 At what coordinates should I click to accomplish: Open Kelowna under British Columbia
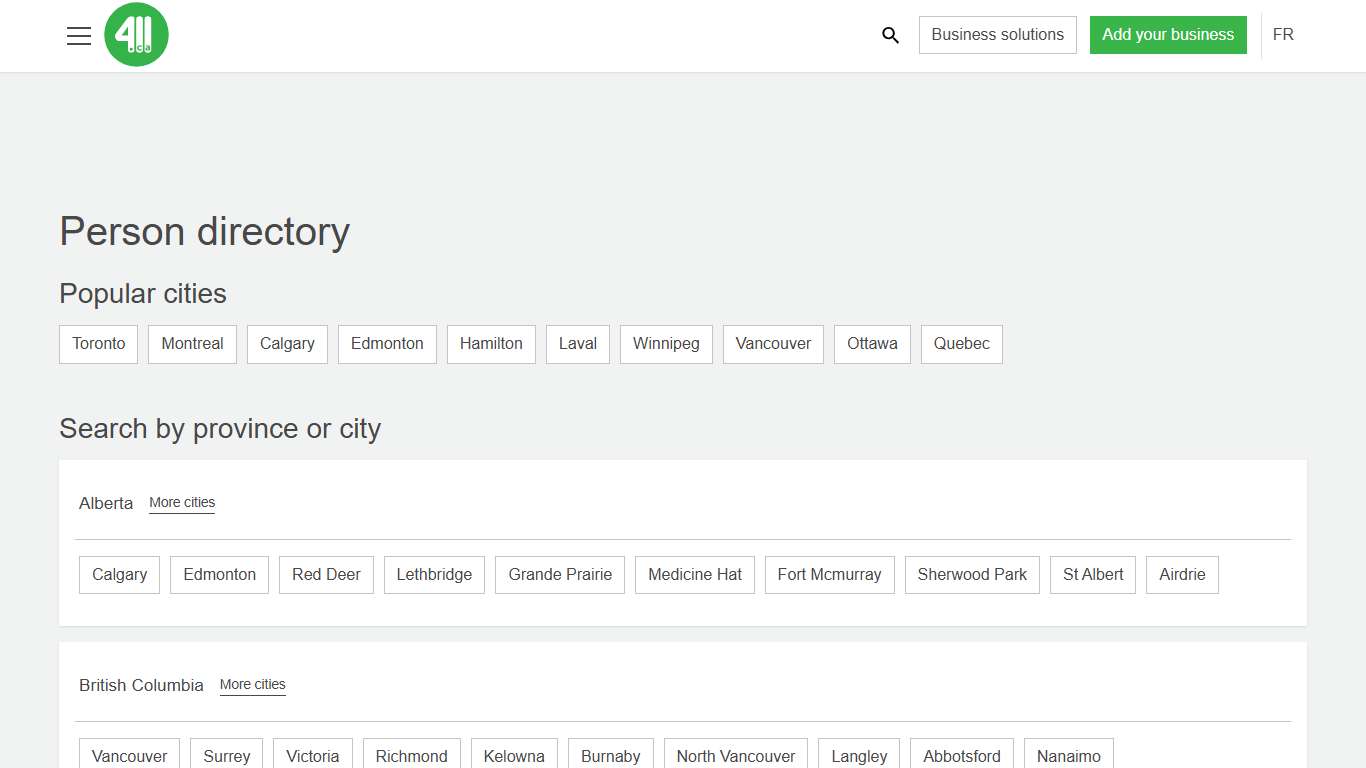(x=514, y=756)
